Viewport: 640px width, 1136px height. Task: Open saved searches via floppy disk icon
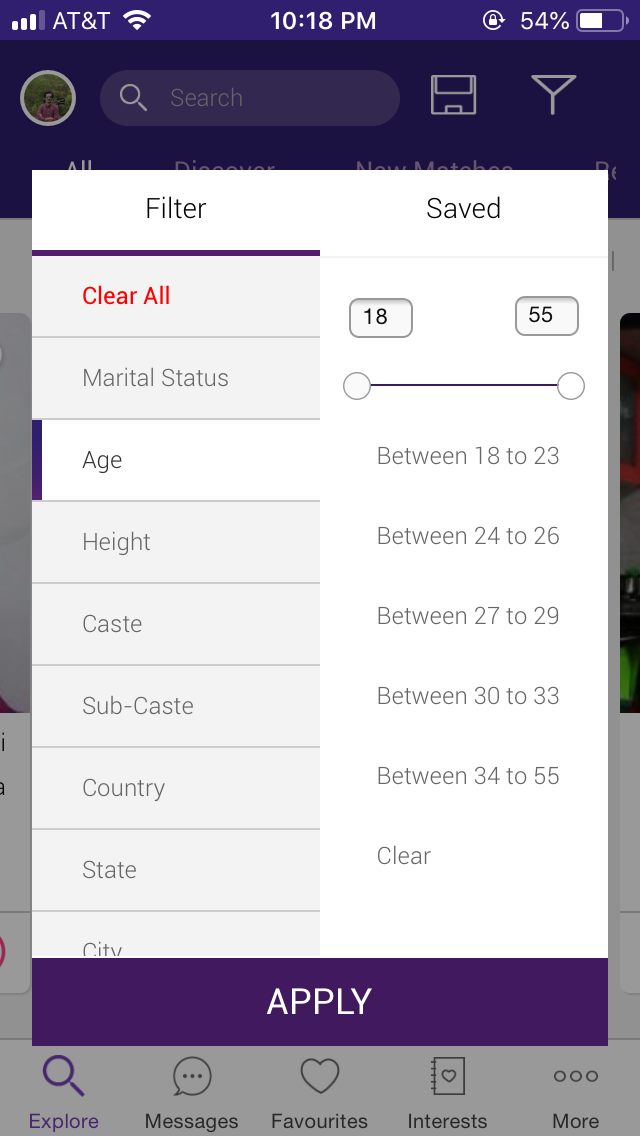point(454,95)
